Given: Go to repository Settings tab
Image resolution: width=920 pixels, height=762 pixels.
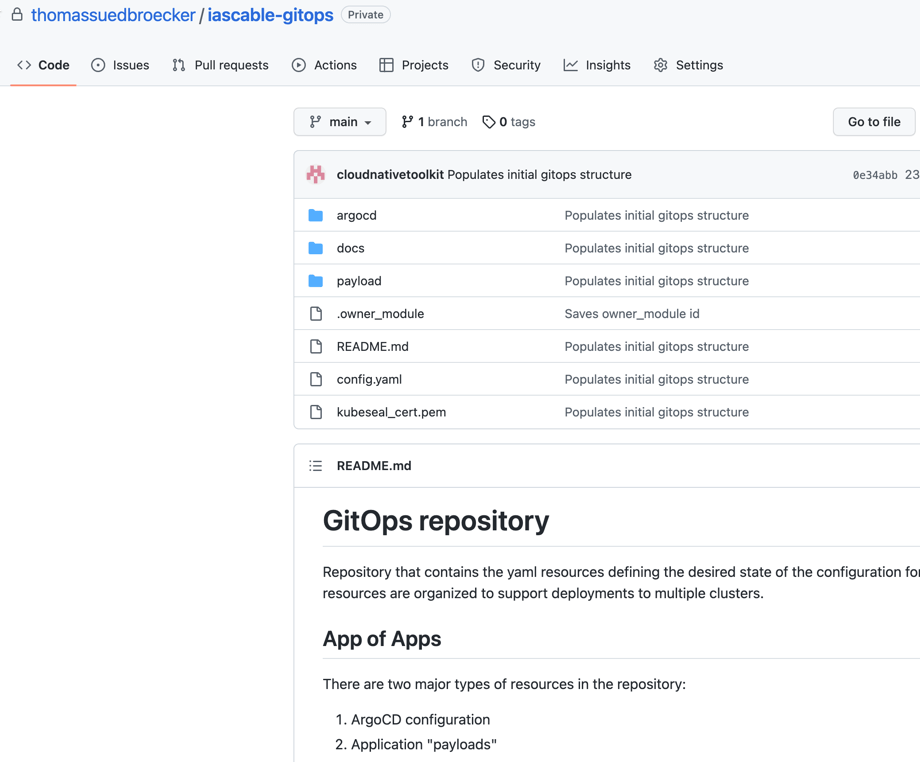Looking at the screenshot, I should (688, 65).
